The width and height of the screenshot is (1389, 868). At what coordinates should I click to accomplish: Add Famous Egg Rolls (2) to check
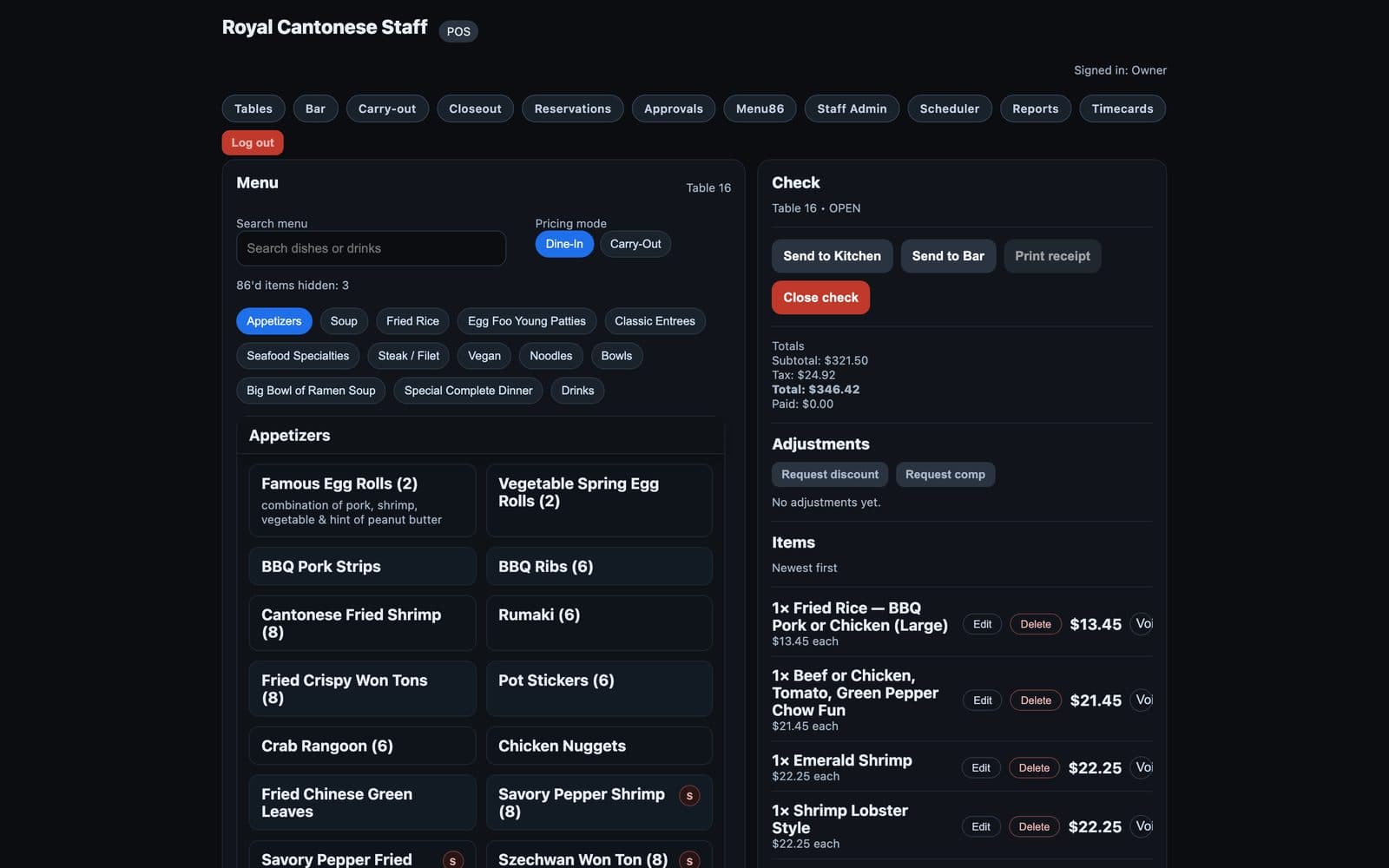[362, 501]
